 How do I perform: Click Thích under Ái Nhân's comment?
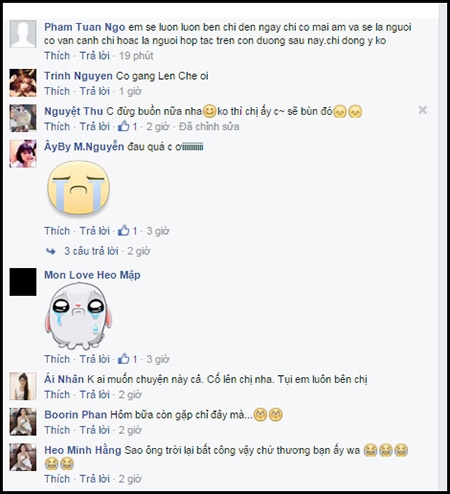click(x=57, y=394)
